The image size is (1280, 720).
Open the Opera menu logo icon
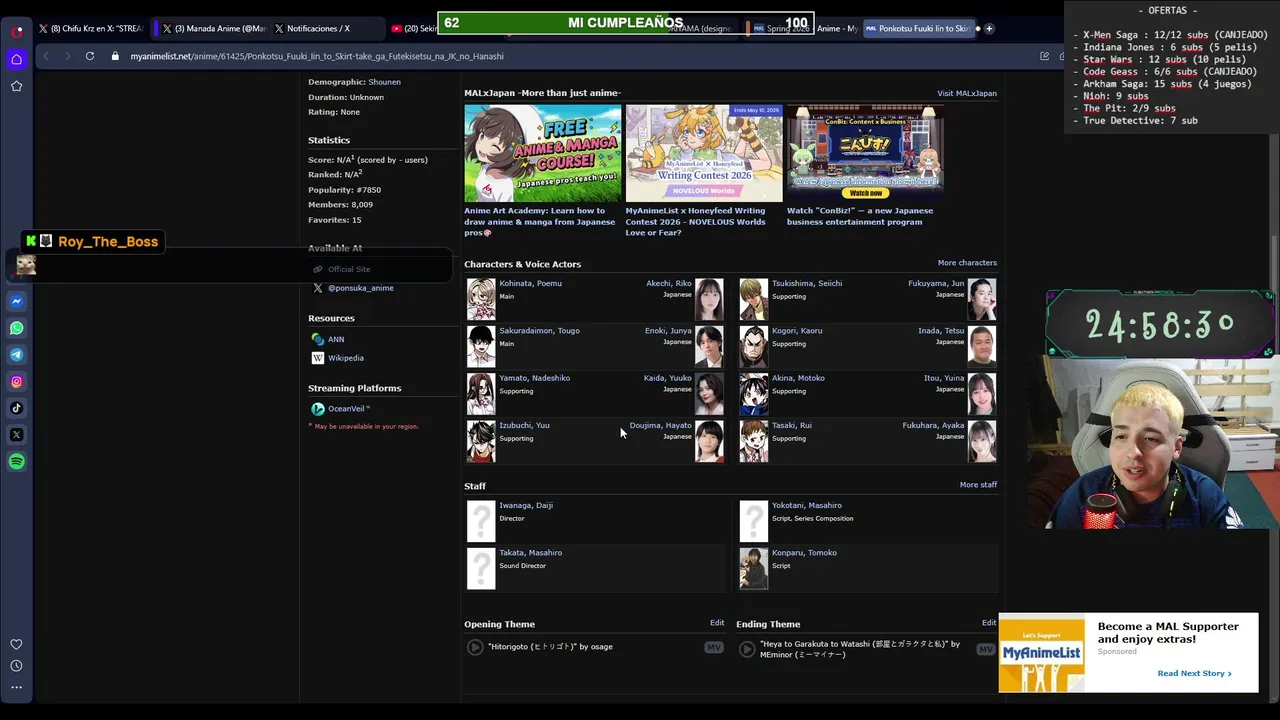pos(17,31)
